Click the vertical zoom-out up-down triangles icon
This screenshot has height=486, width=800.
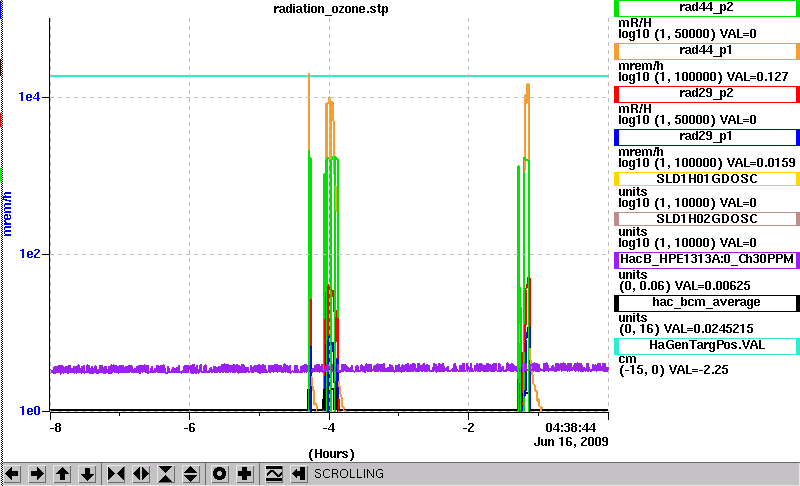(190, 474)
